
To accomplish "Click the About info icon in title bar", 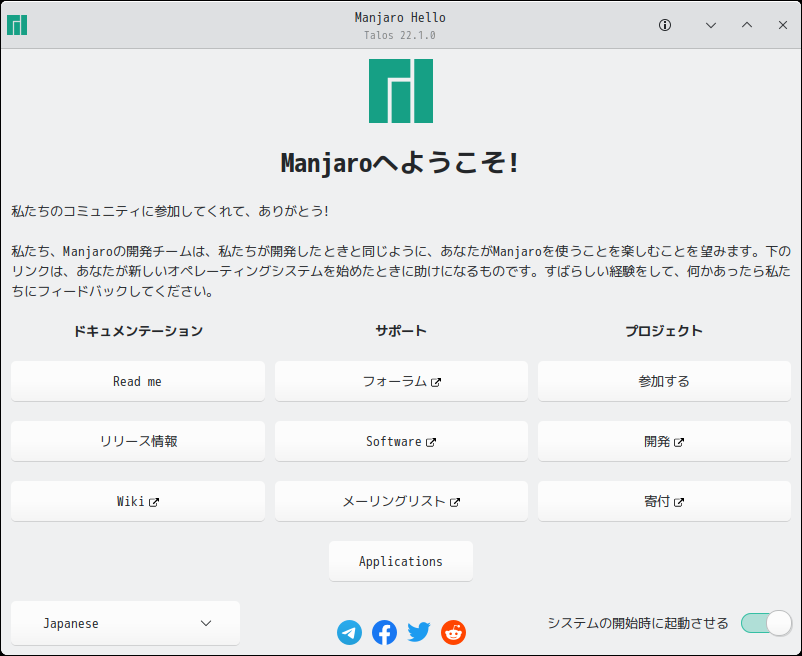I will pos(665,25).
